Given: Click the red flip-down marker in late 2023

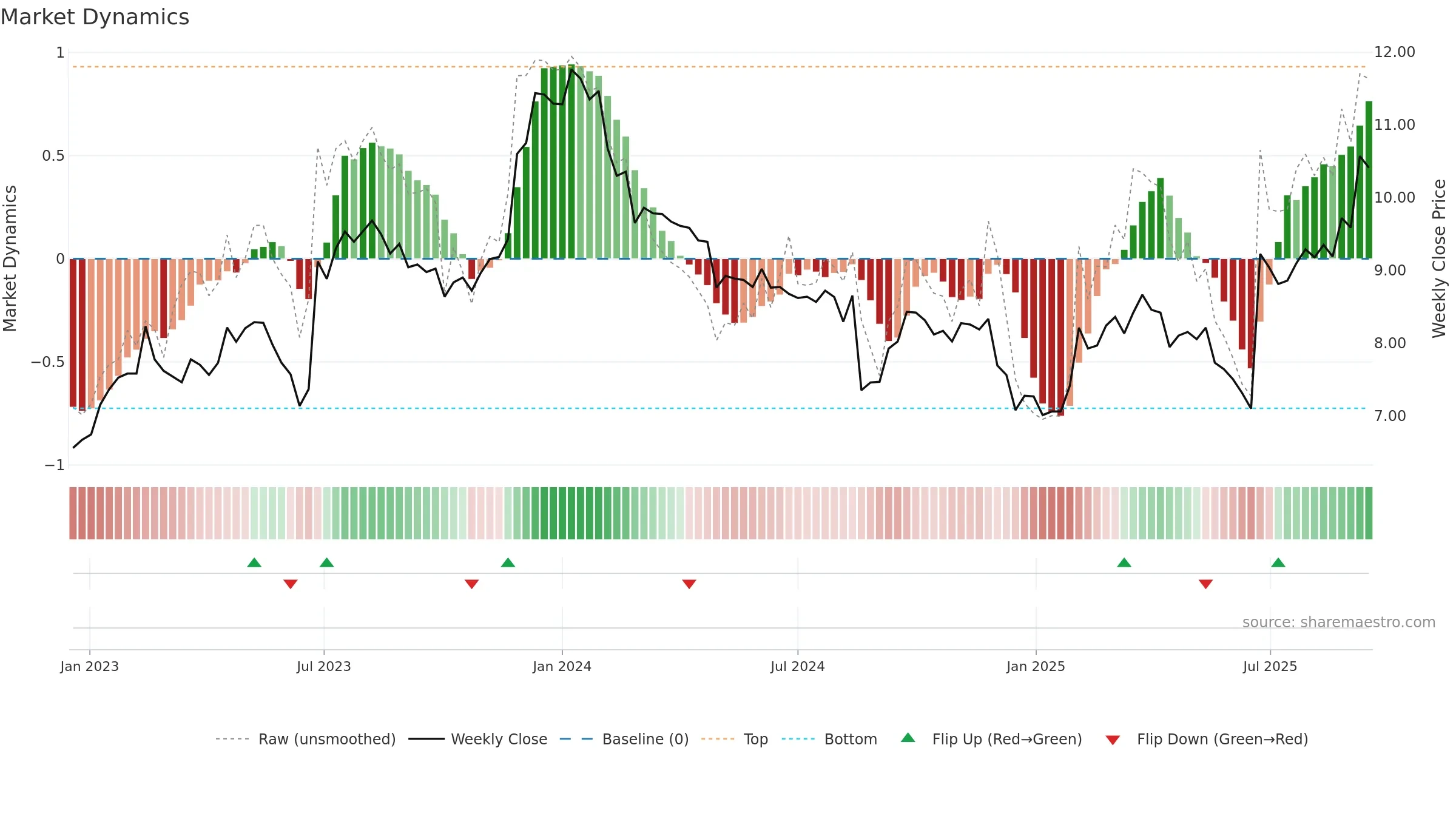Looking at the screenshot, I should click(x=472, y=584).
